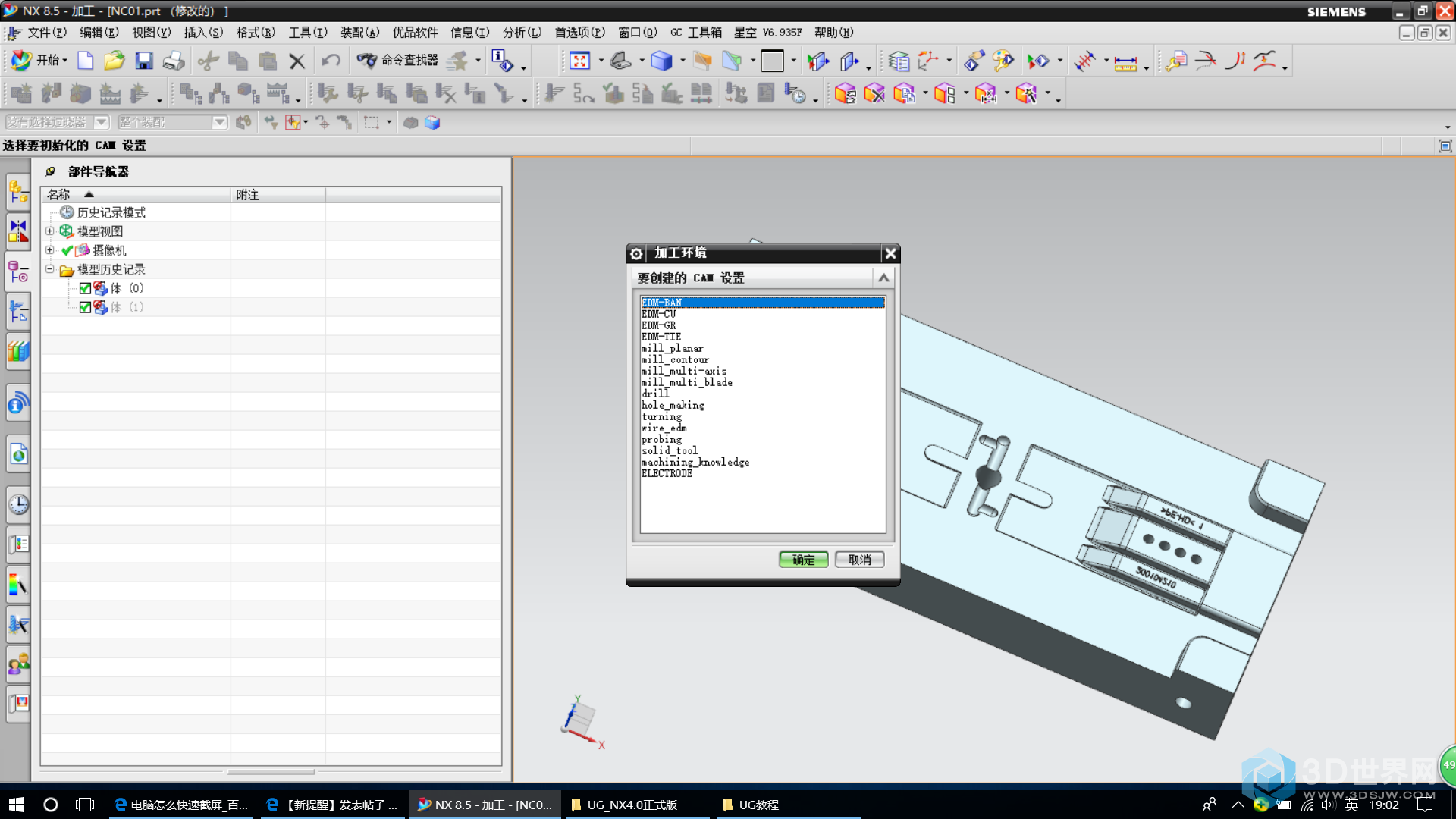Viewport: 1456px width, 819px height.
Task: Open the Part Navigator sidebar tab
Action: pos(18,271)
